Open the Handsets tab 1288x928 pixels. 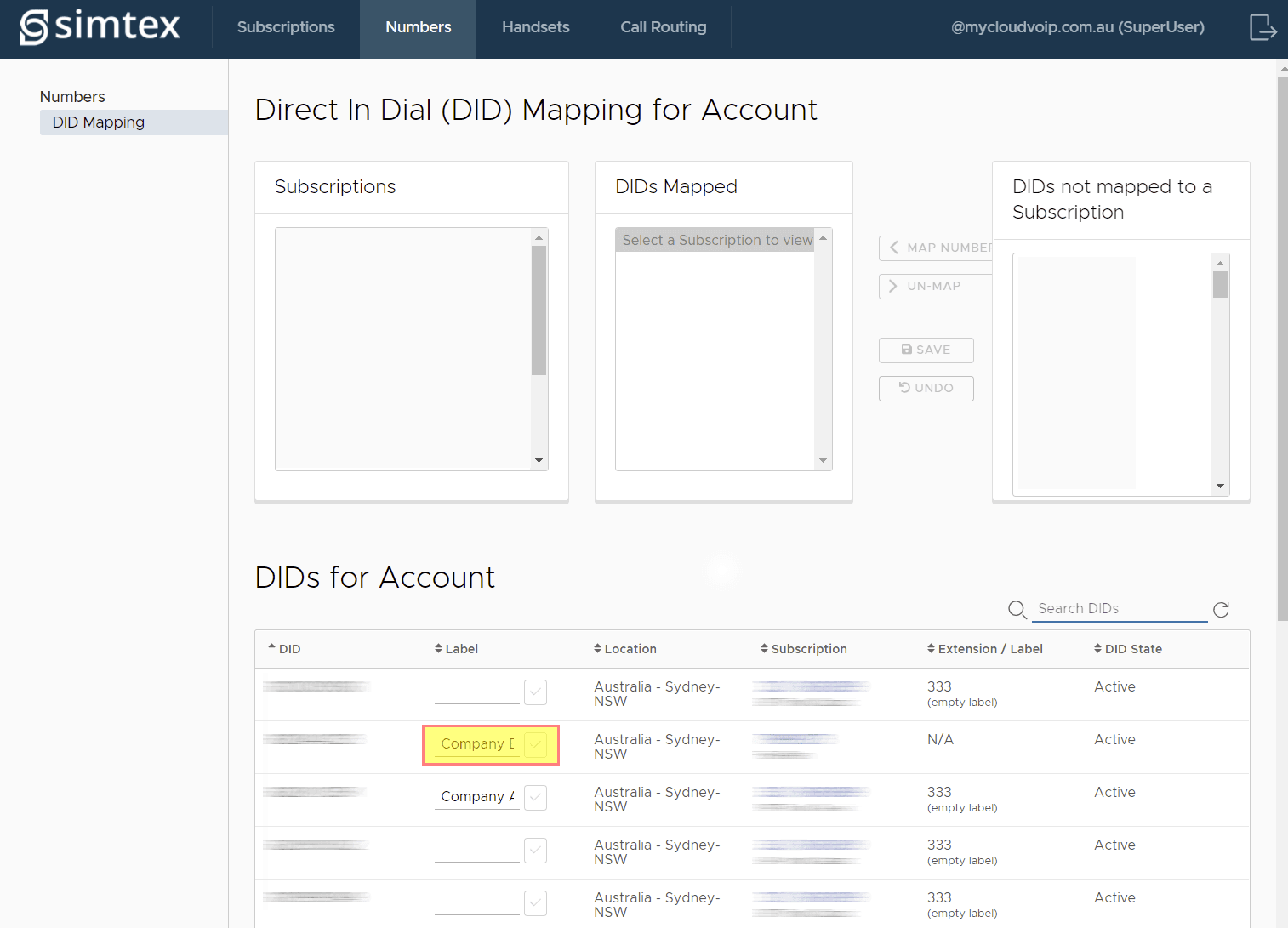[x=535, y=27]
